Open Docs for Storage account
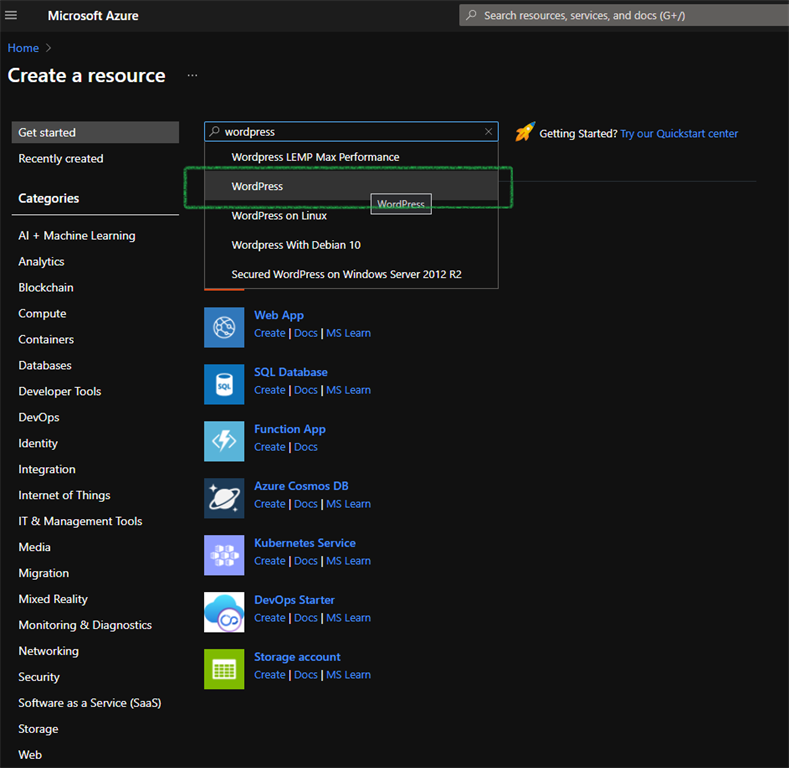This screenshot has width=789, height=768. [x=306, y=674]
